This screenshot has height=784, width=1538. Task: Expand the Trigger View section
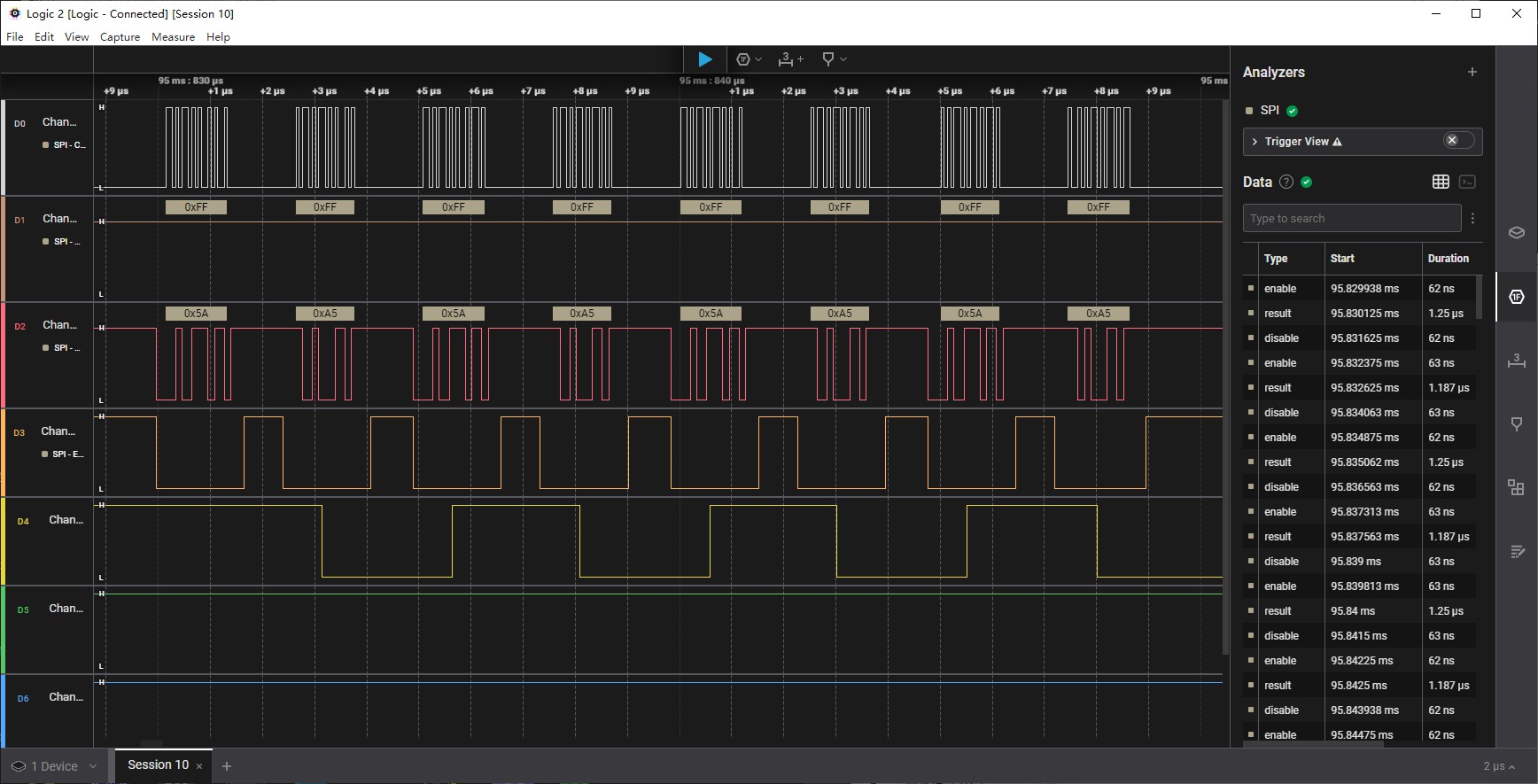point(1254,142)
